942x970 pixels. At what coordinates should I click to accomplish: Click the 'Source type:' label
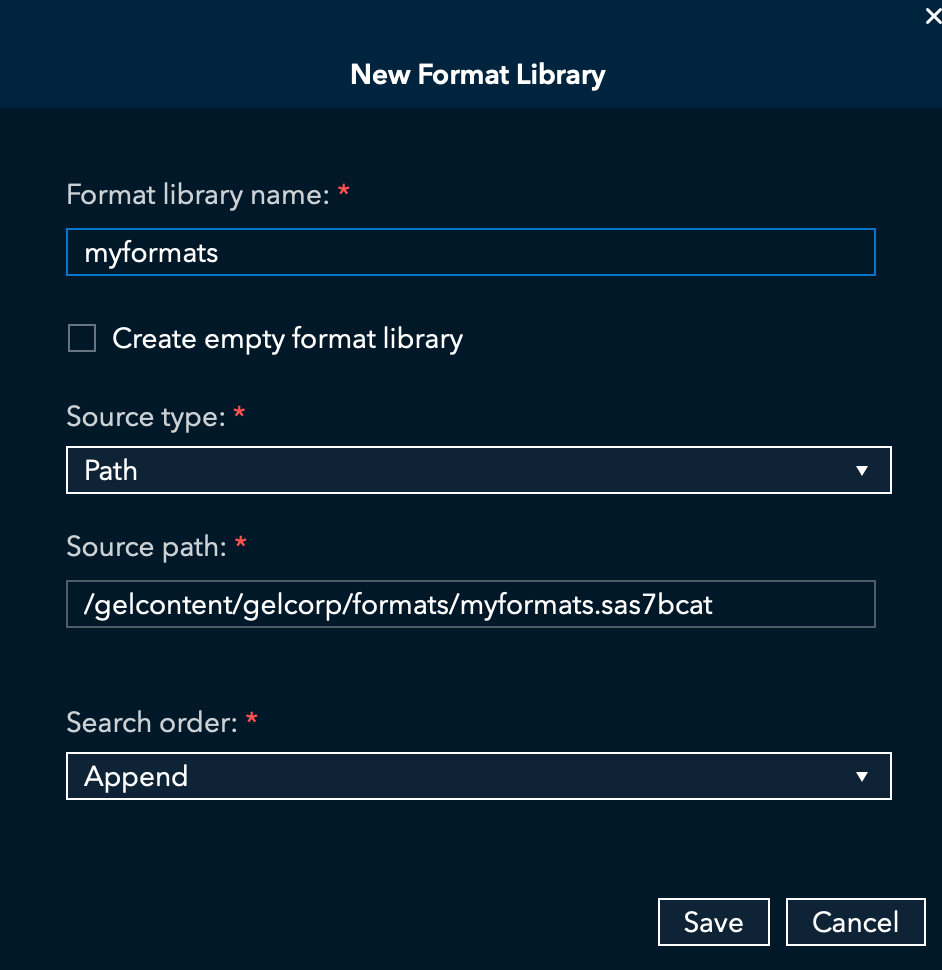(x=146, y=416)
